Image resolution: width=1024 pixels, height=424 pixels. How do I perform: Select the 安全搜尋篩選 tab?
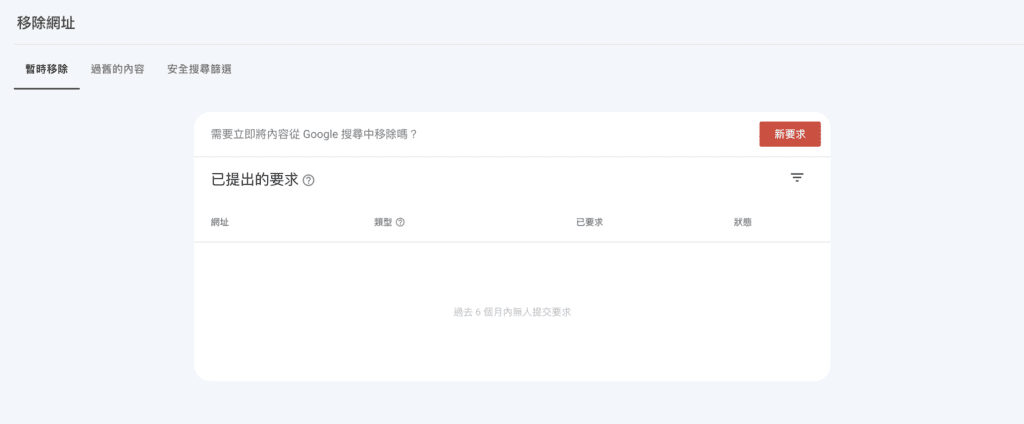coord(199,69)
